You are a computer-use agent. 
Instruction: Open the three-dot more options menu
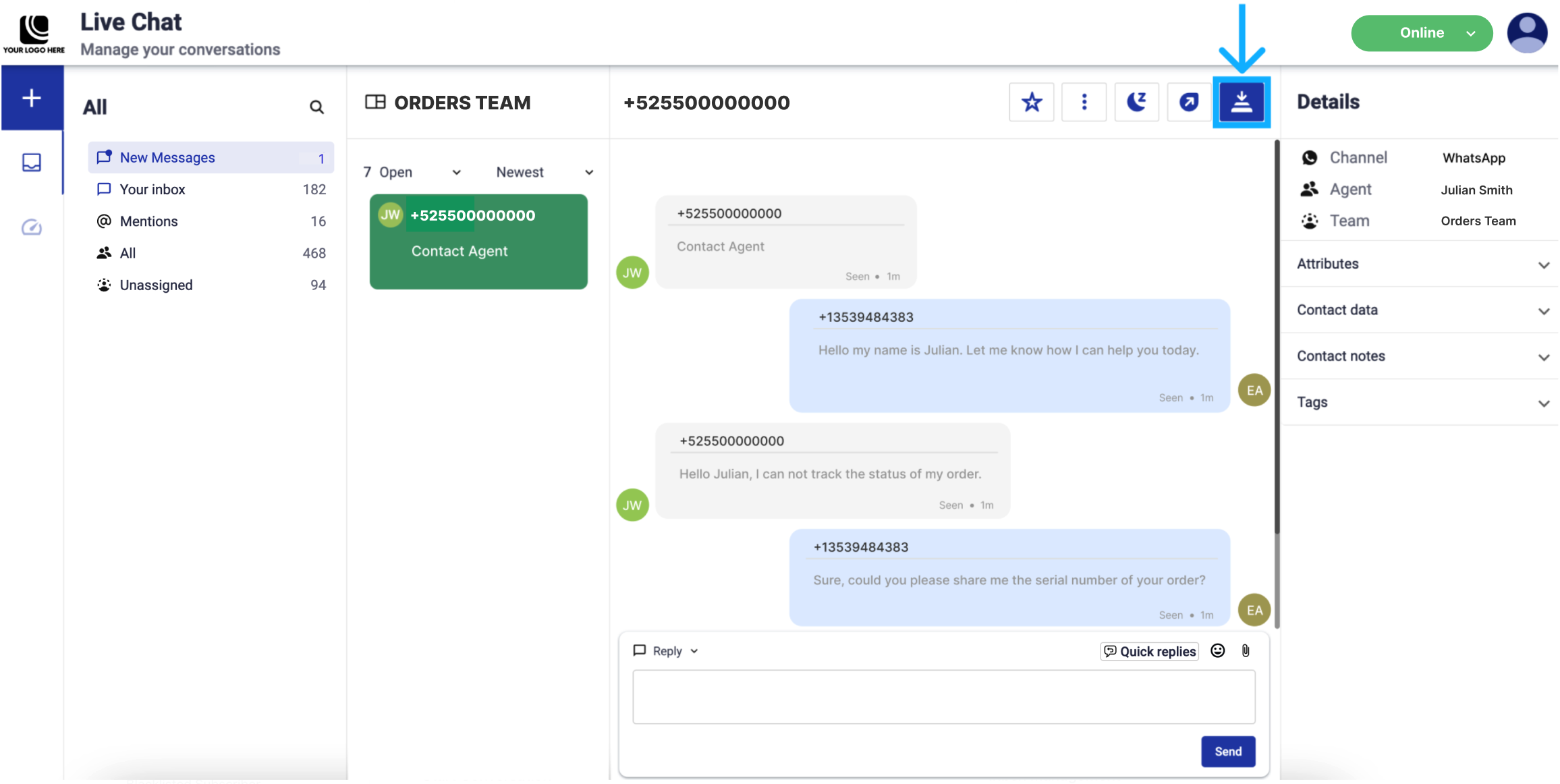(1084, 103)
